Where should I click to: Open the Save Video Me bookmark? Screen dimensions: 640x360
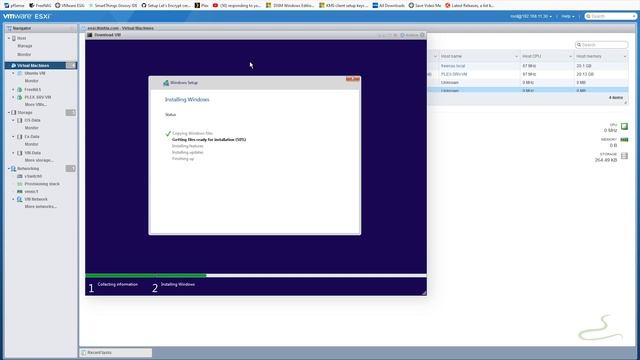tap(425, 5)
